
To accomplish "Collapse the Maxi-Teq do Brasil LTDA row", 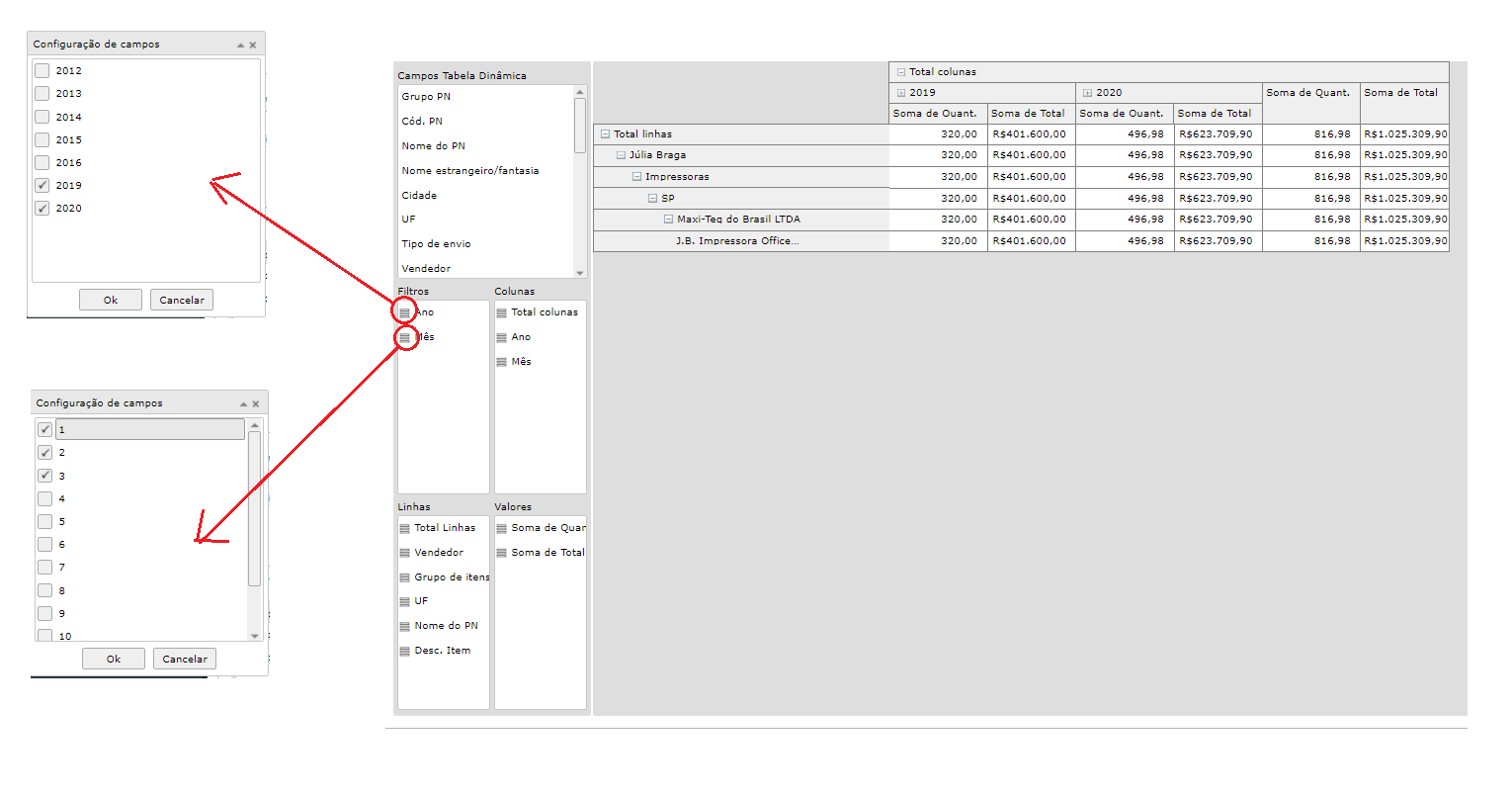I will click(668, 220).
